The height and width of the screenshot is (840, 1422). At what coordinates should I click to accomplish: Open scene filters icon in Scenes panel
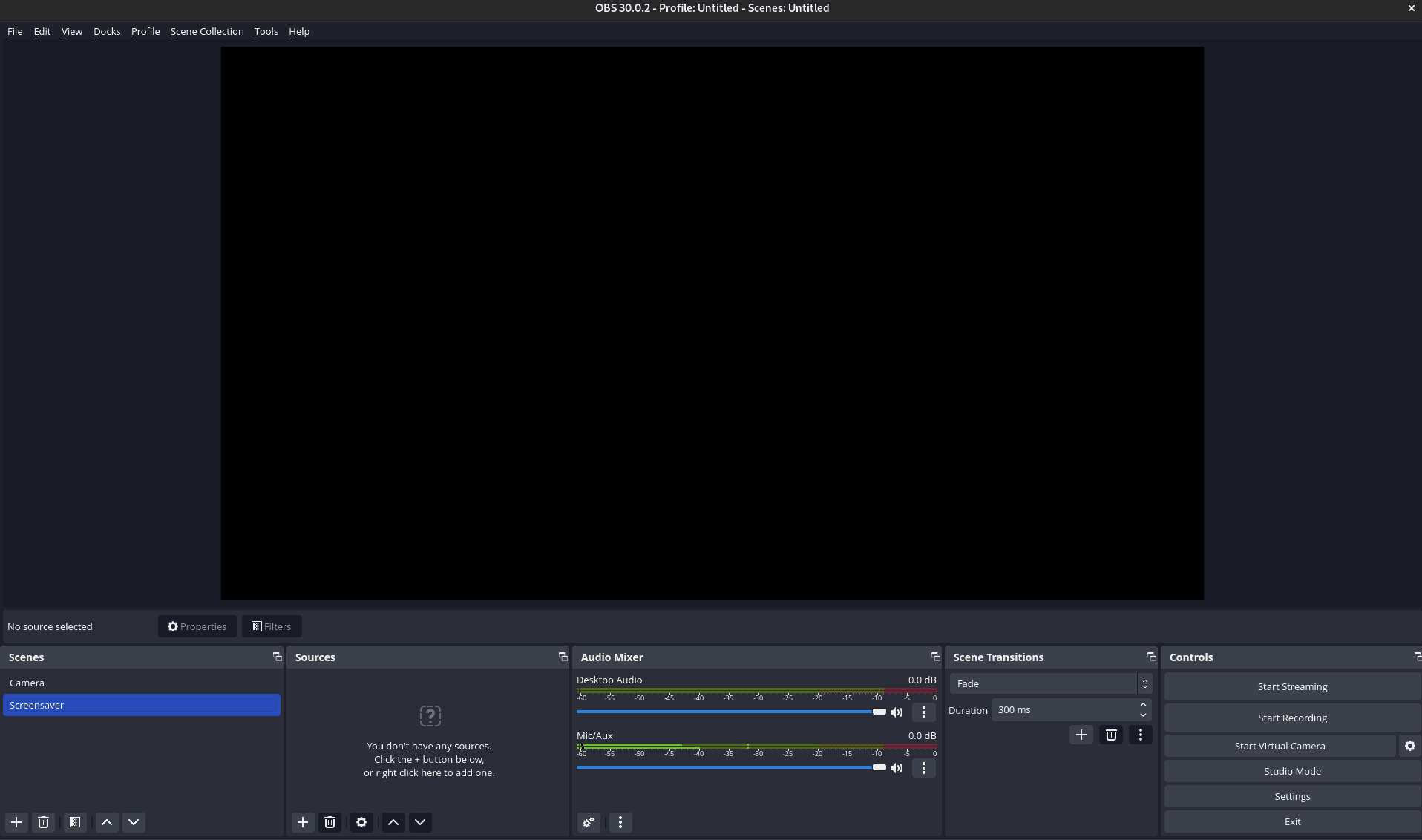tap(75, 822)
